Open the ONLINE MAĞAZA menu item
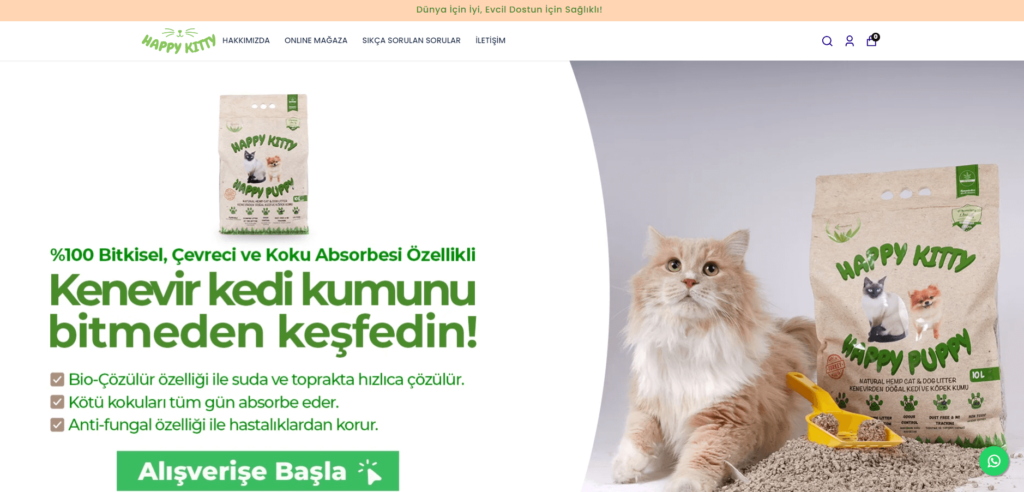This screenshot has width=1024, height=492. click(315, 41)
